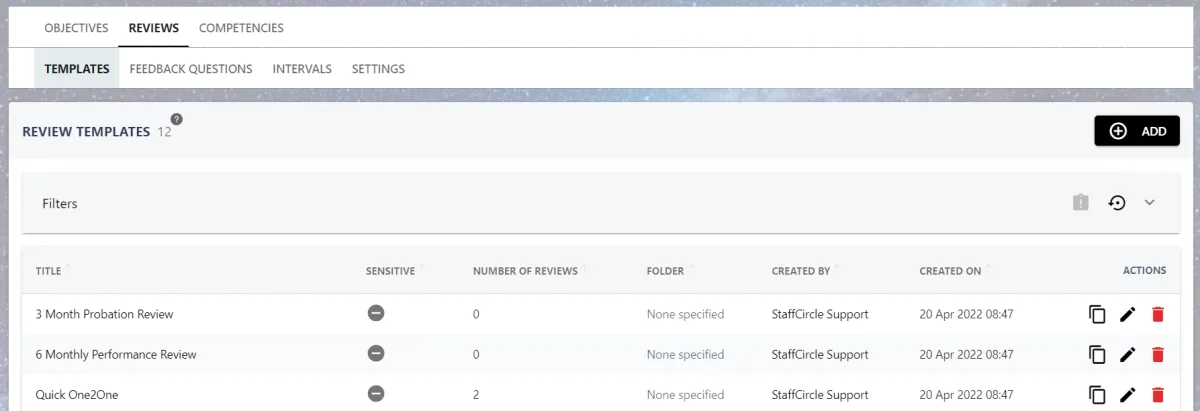
Task: Select the title '3 Month Probation Review'
Action: click(104, 314)
